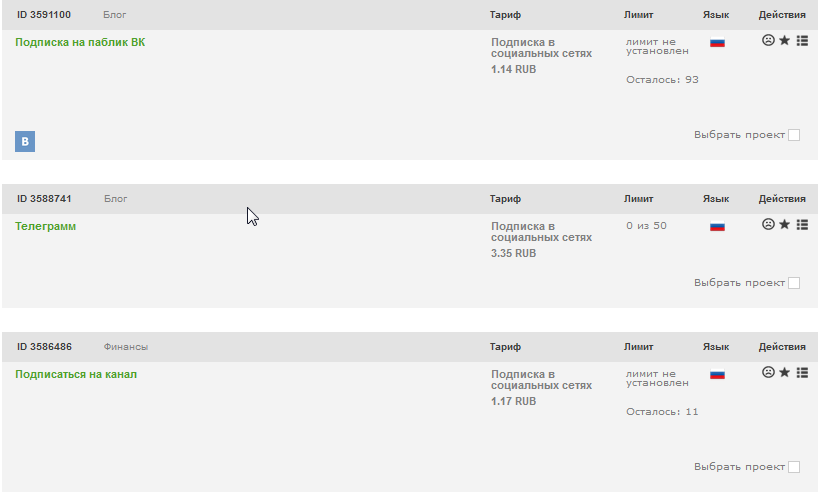The image size is (818, 492).
Task: Open list icon for Телеграмм project
Action: (x=802, y=224)
